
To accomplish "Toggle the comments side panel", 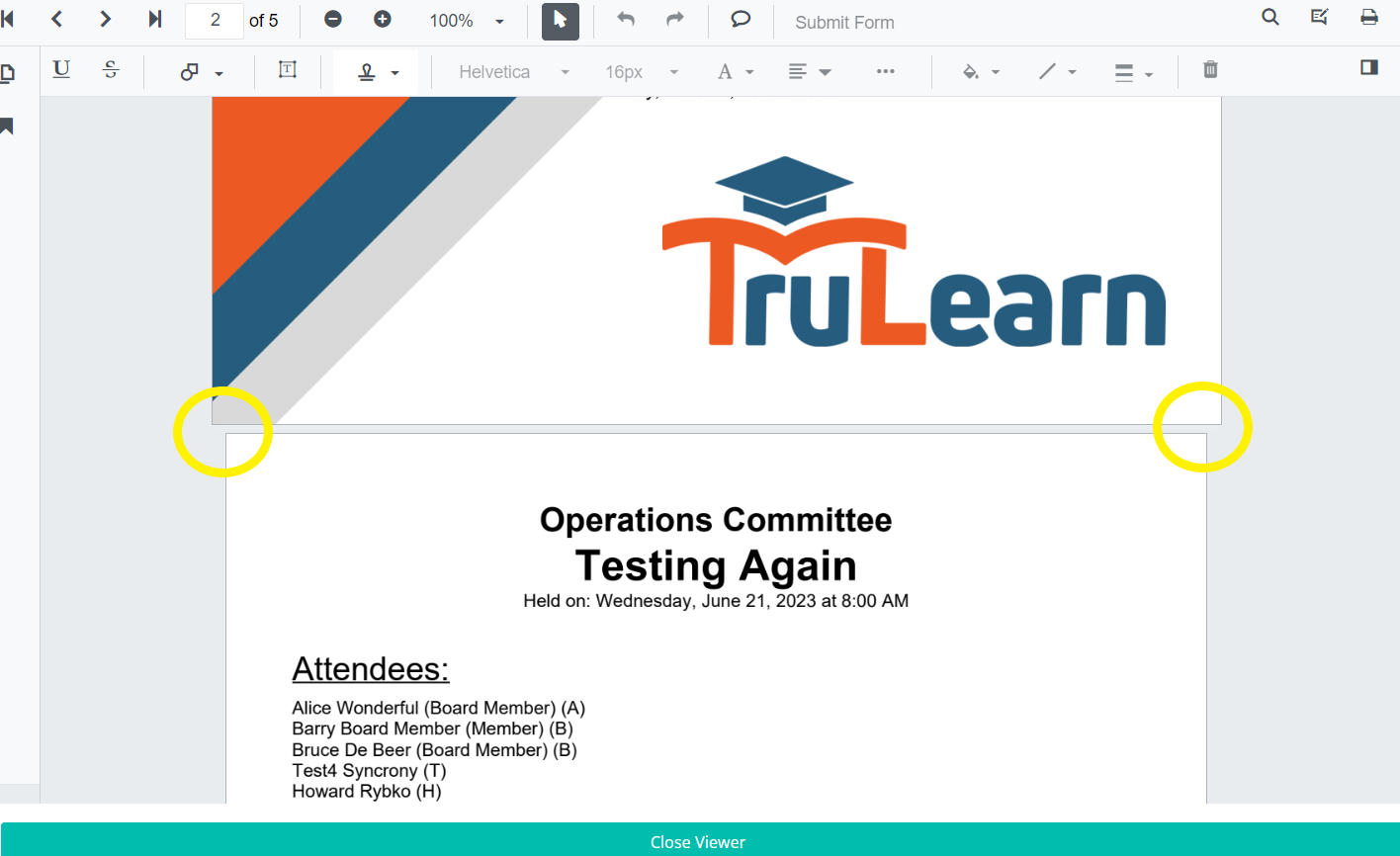I will (1369, 67).
